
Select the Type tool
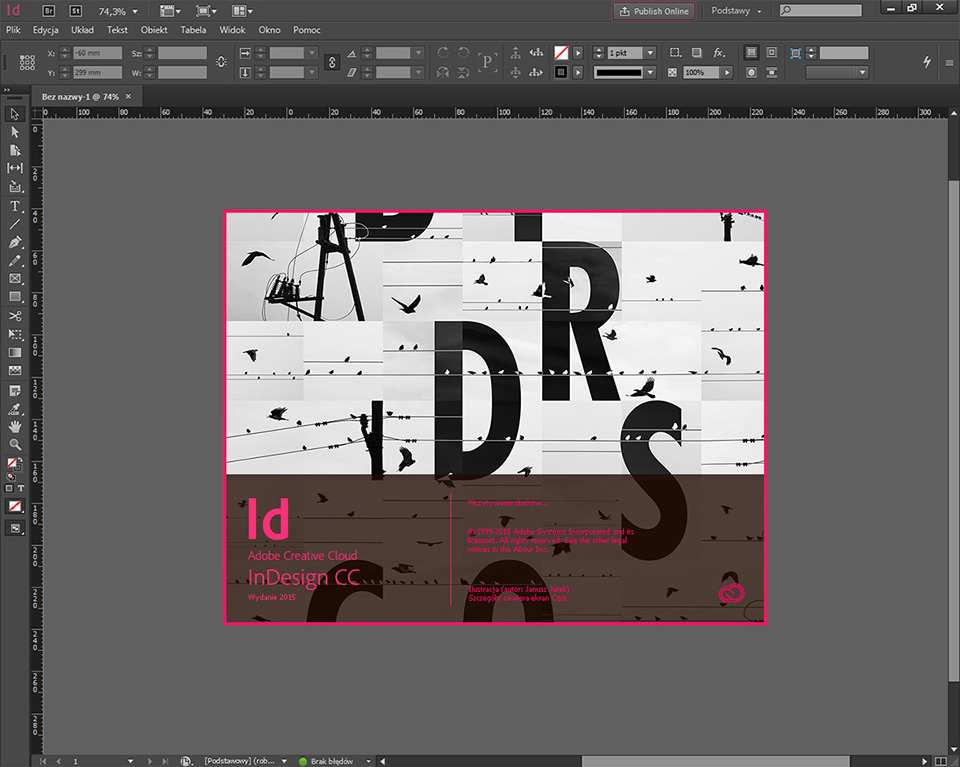click(15, 206)
